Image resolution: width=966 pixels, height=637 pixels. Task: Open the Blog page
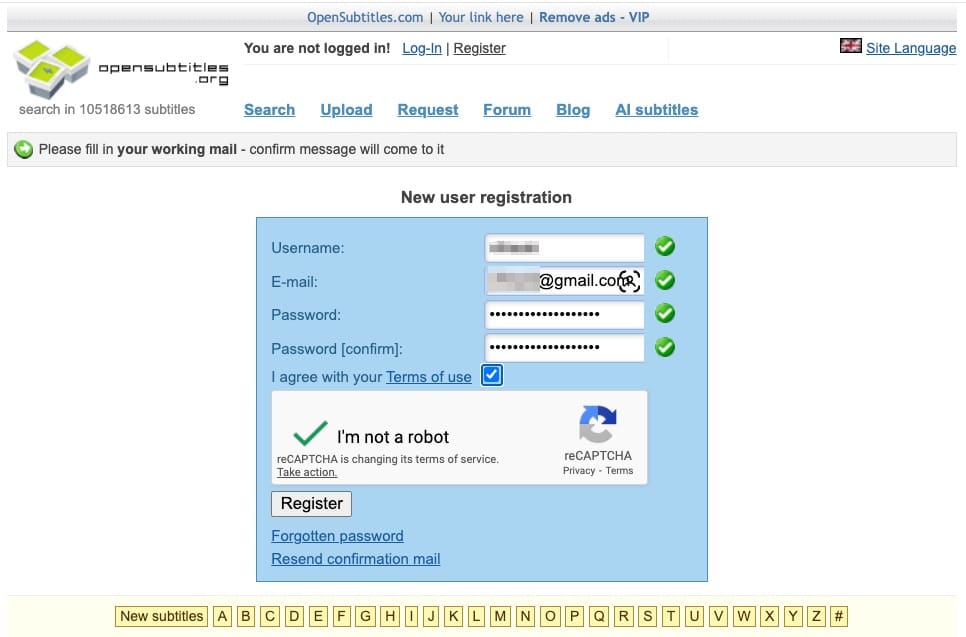pyautogui.click(x=573, y=110)
